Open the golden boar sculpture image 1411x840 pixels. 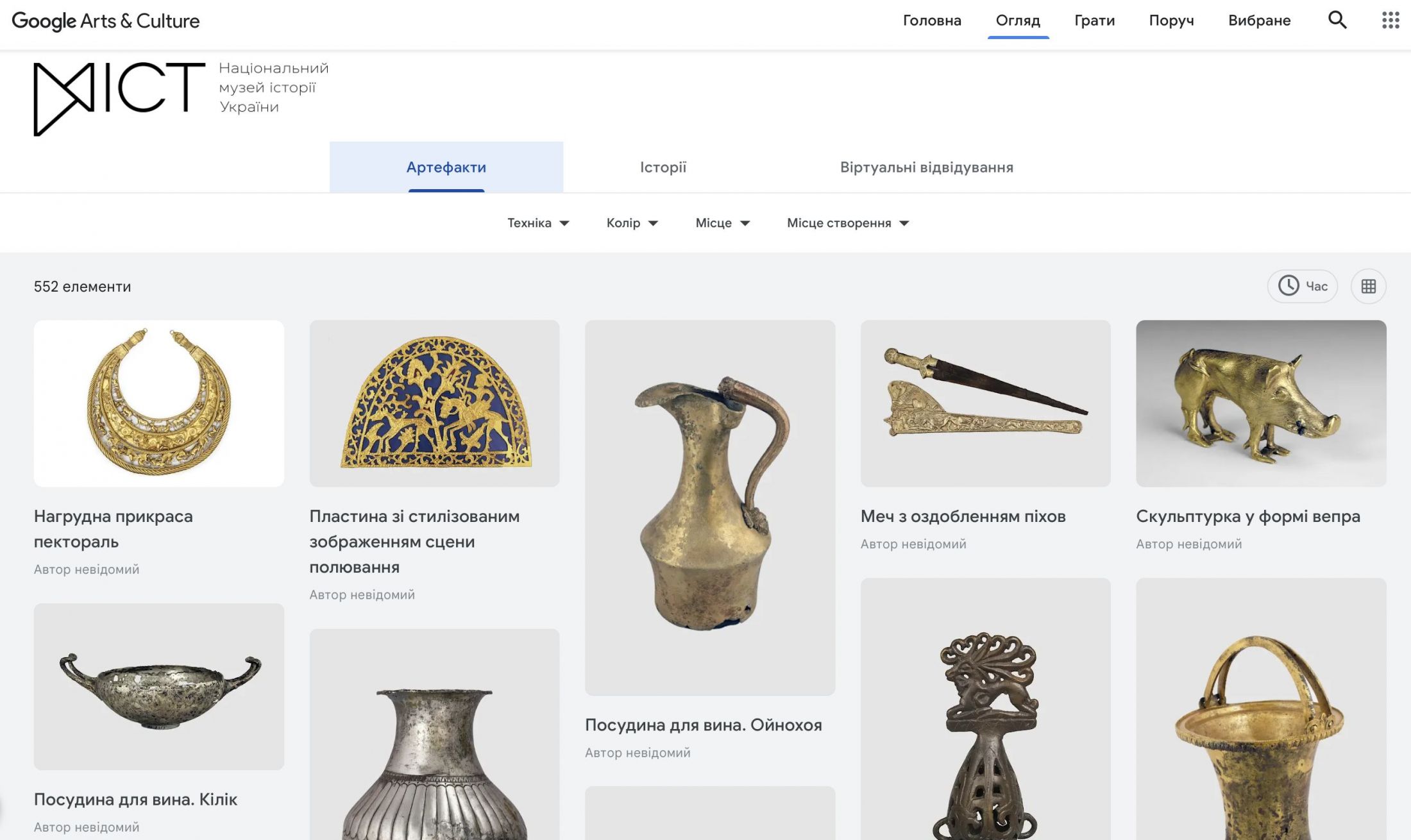click(x=1261, y=403)
